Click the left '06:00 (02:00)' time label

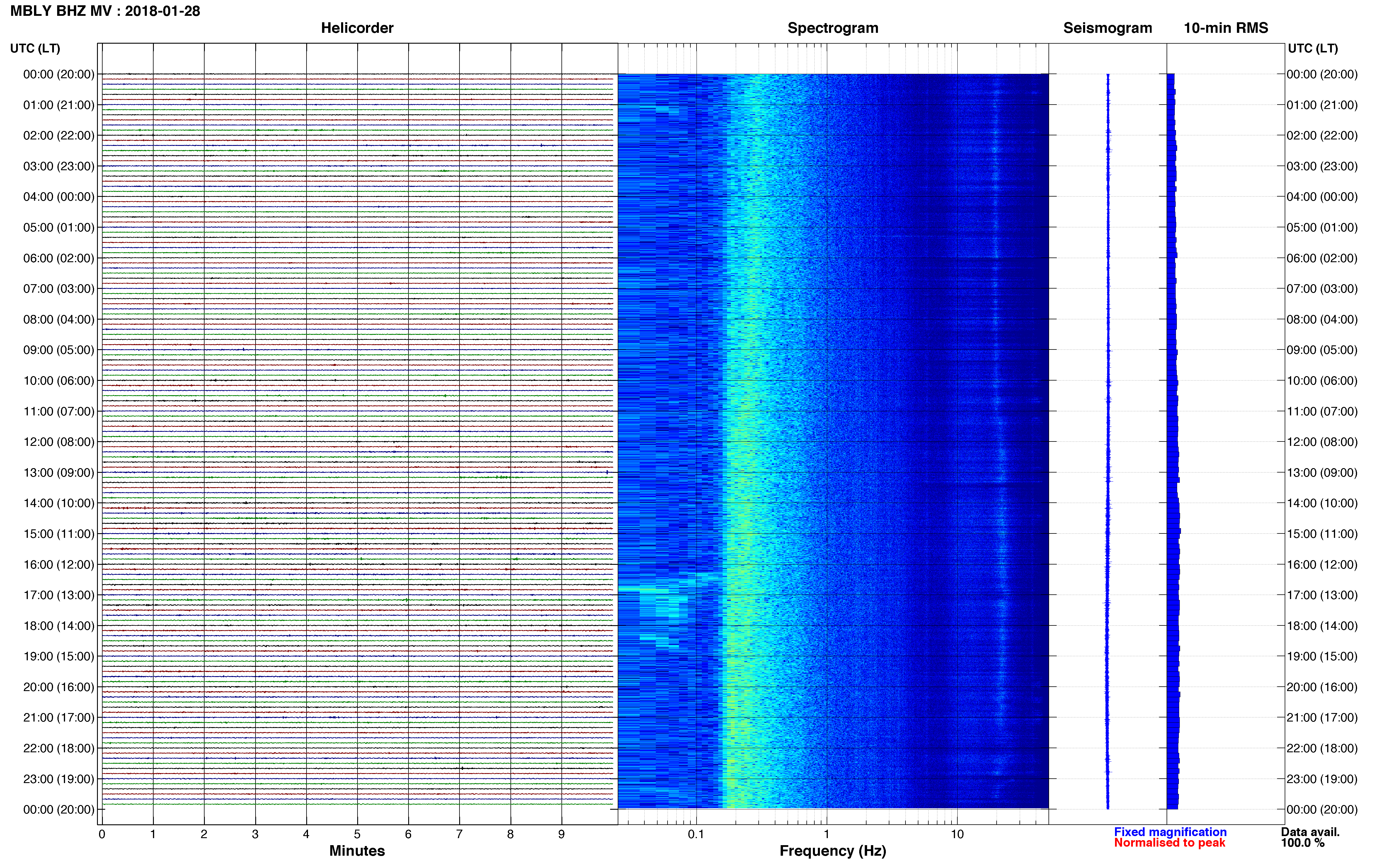pyautogui.click(x=59, y=258)
